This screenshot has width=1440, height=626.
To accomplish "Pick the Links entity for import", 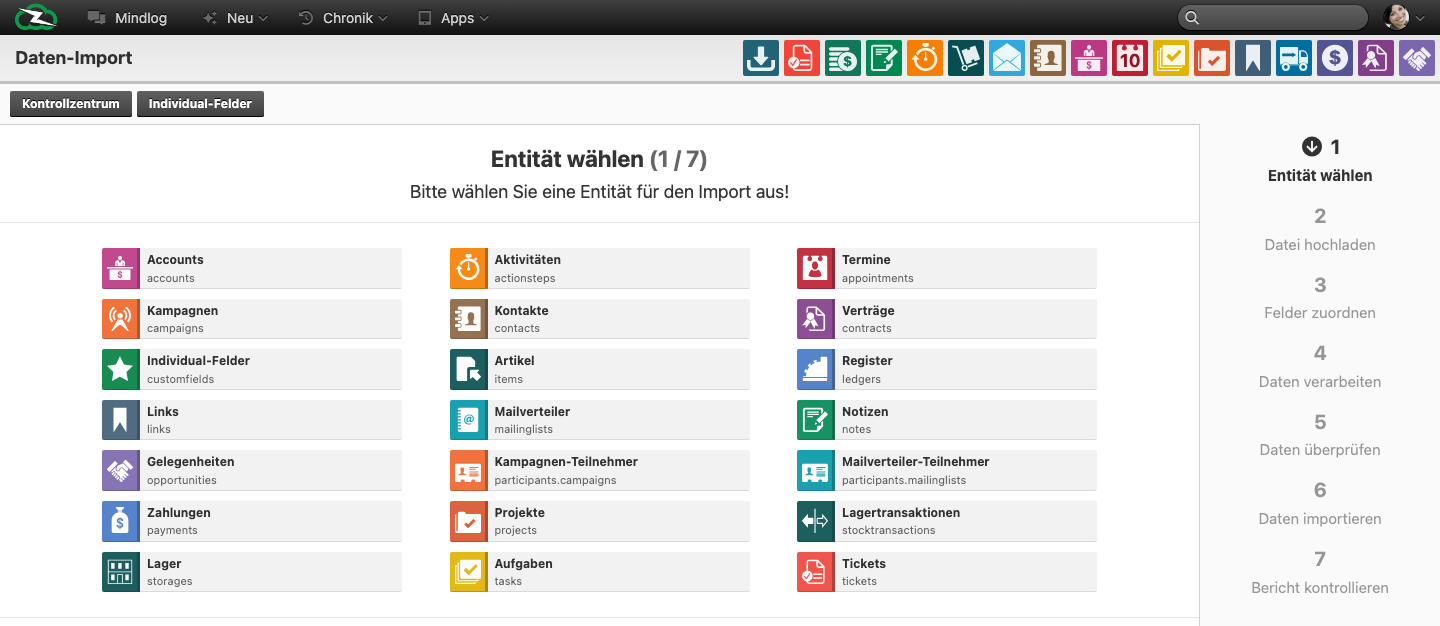I will click(252, 420).
